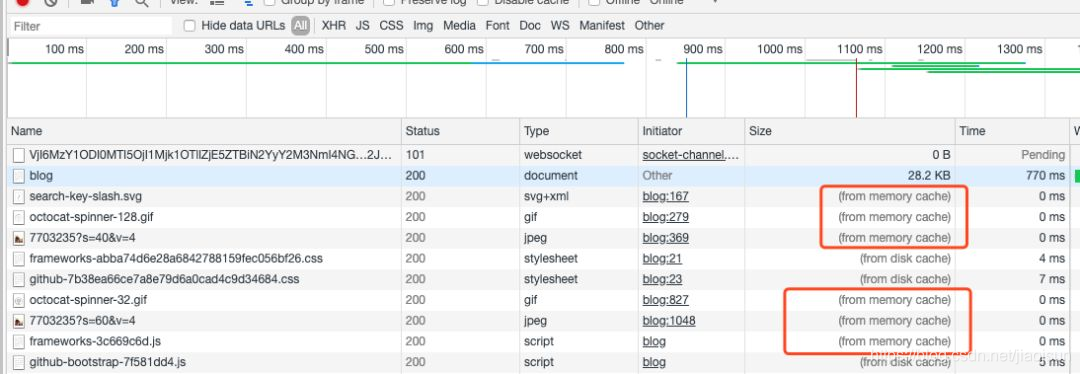Click the green waterfall bar of blog row
The width and height of the screenshot is (1080, 374).
1077,176
